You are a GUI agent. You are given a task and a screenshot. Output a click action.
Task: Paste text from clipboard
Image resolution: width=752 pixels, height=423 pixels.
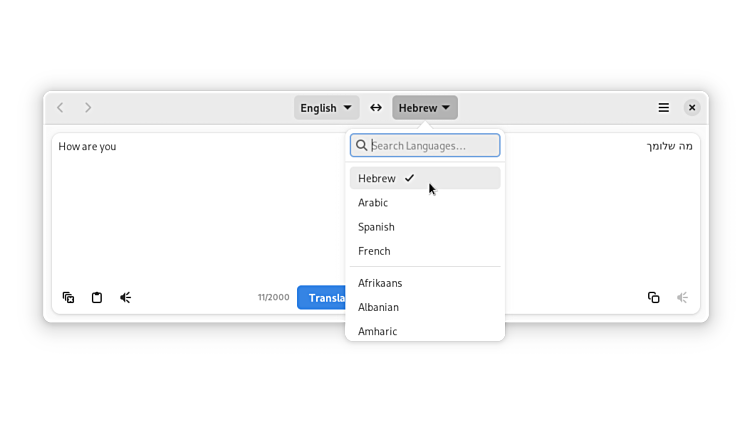point(97,297)
